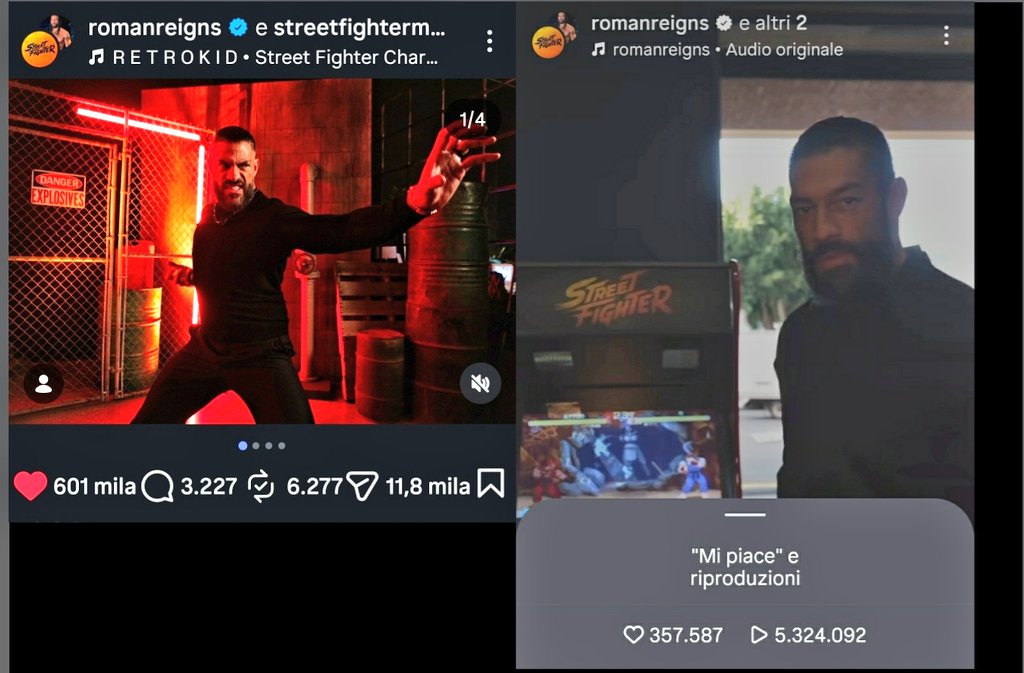Image resolution: width=1024 pixels, height=673 pixels.
Task: Tap the repost arrows icon
Action: pyautogui.click(x=261, y=486)
